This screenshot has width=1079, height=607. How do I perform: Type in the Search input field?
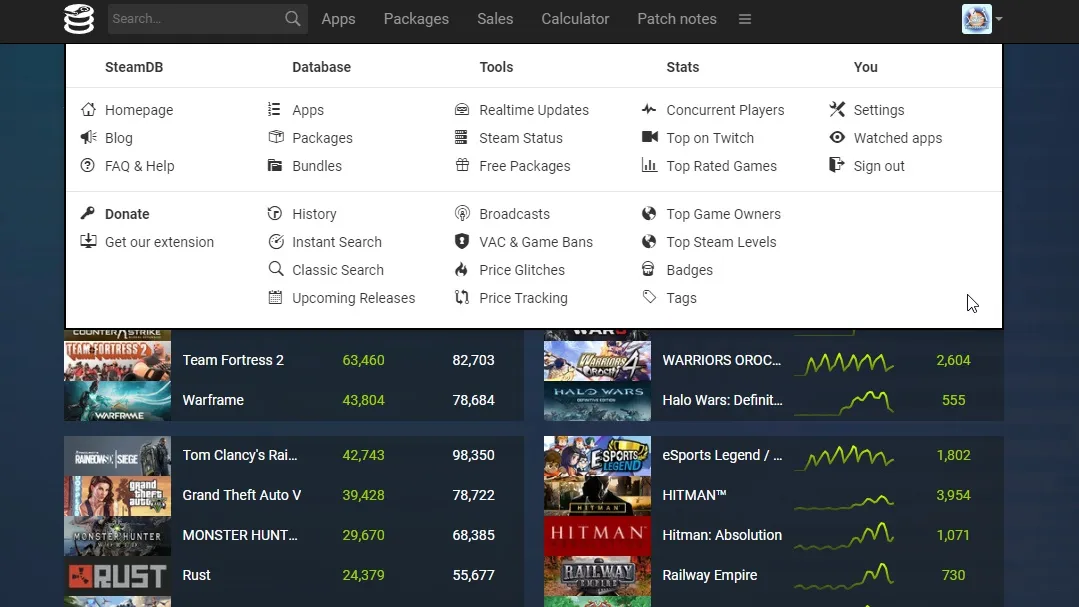coord(193,19)
